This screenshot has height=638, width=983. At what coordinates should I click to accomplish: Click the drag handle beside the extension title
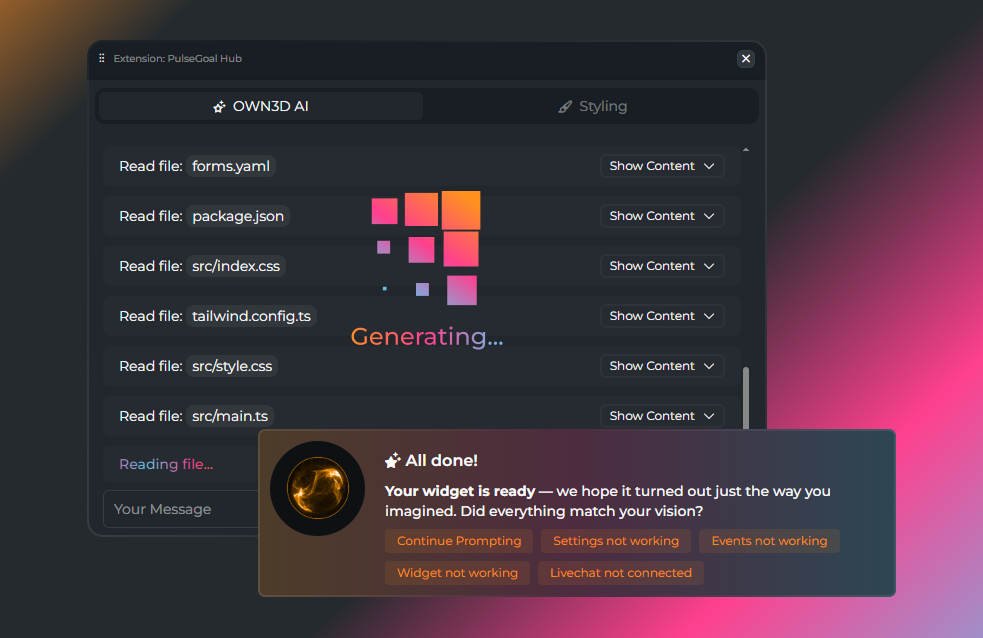[x=102, y=59]
